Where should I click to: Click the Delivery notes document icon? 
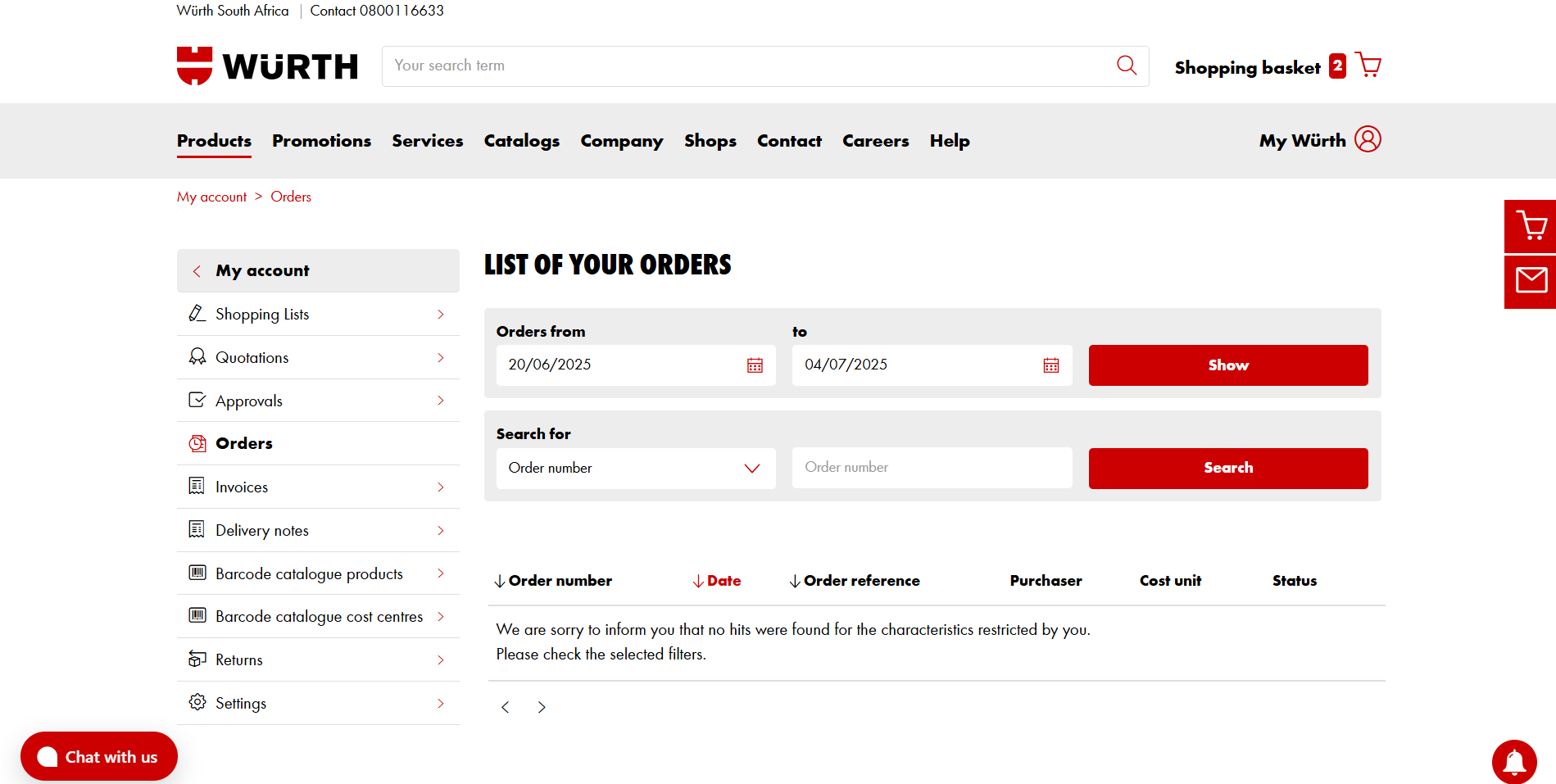point(197,530)
